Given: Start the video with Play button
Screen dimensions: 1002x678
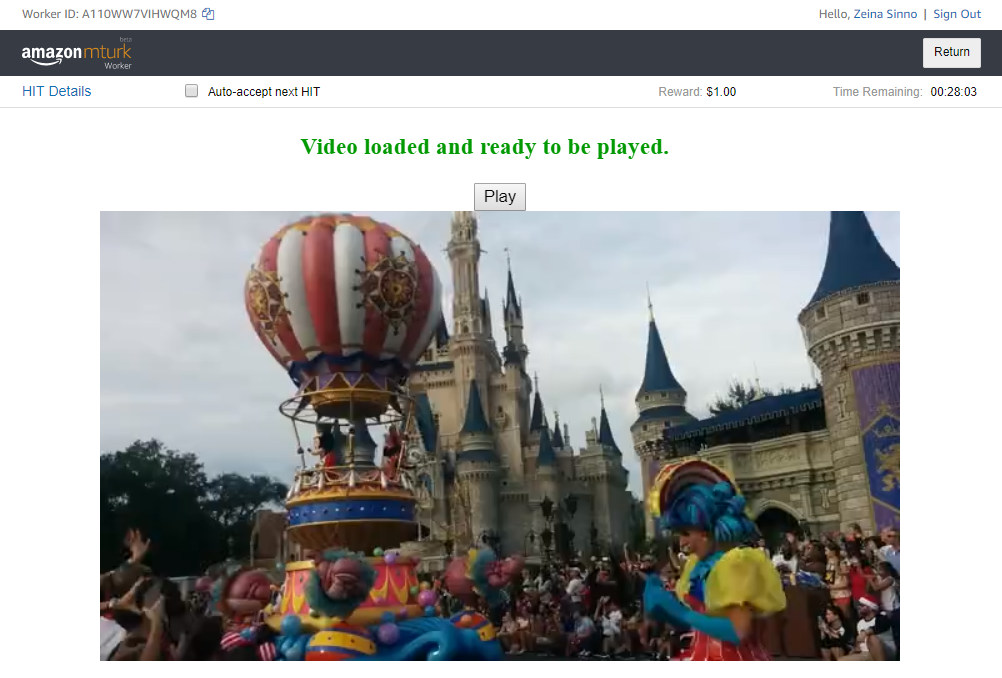Looking at the screenshot, I should (499, 197).
